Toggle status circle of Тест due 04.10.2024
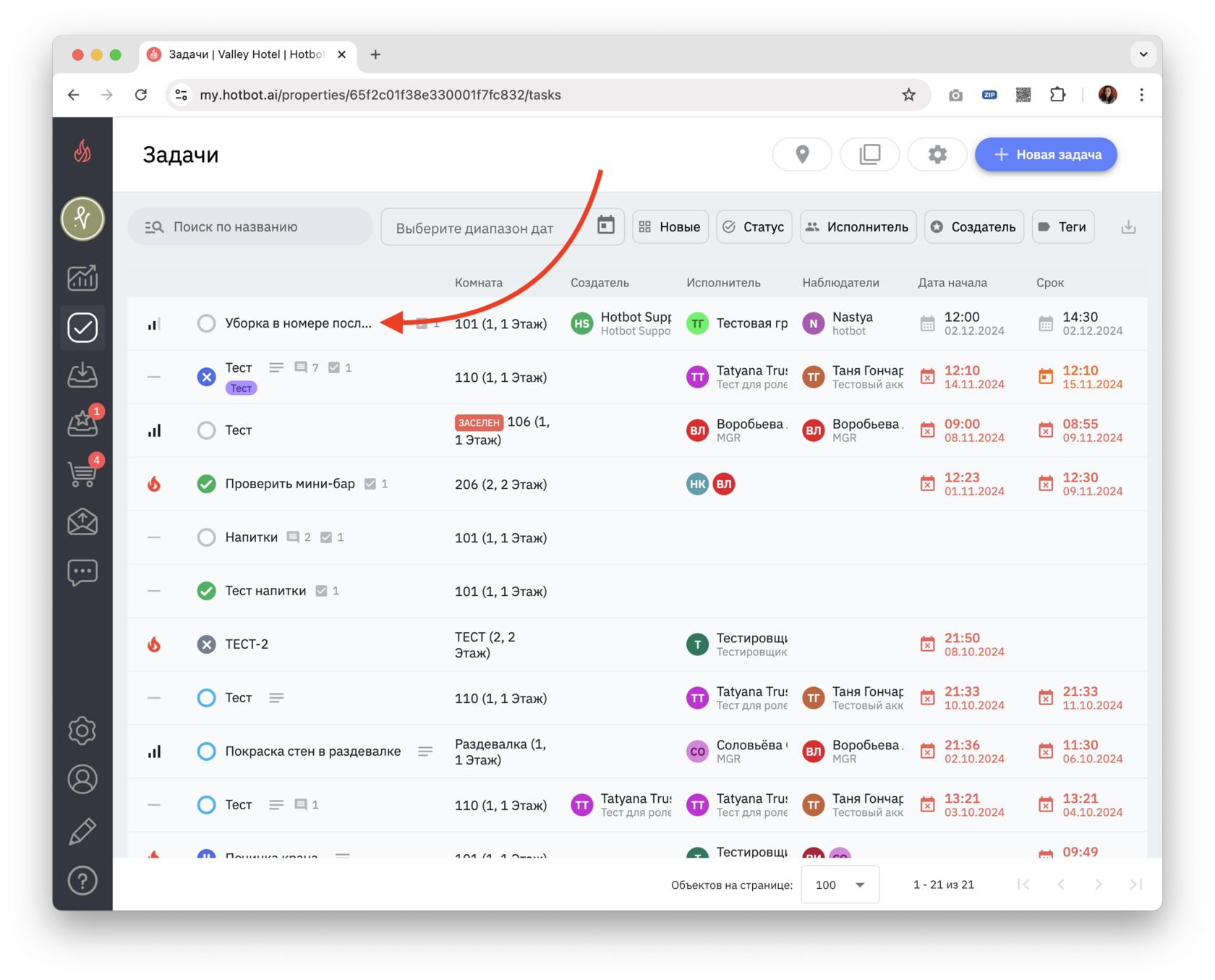 coord(206,805)
